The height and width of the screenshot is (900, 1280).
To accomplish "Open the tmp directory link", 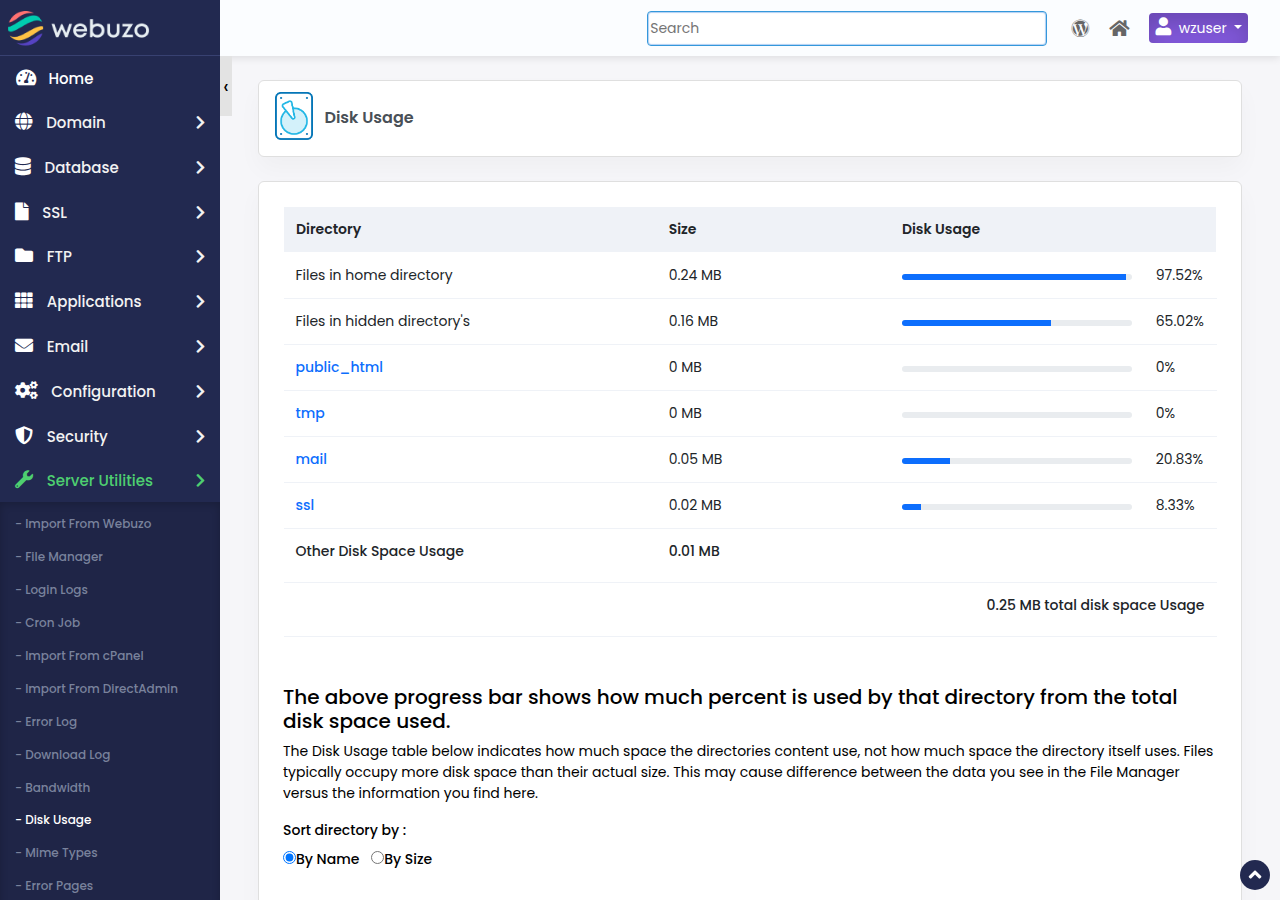I will click(310, 413).
